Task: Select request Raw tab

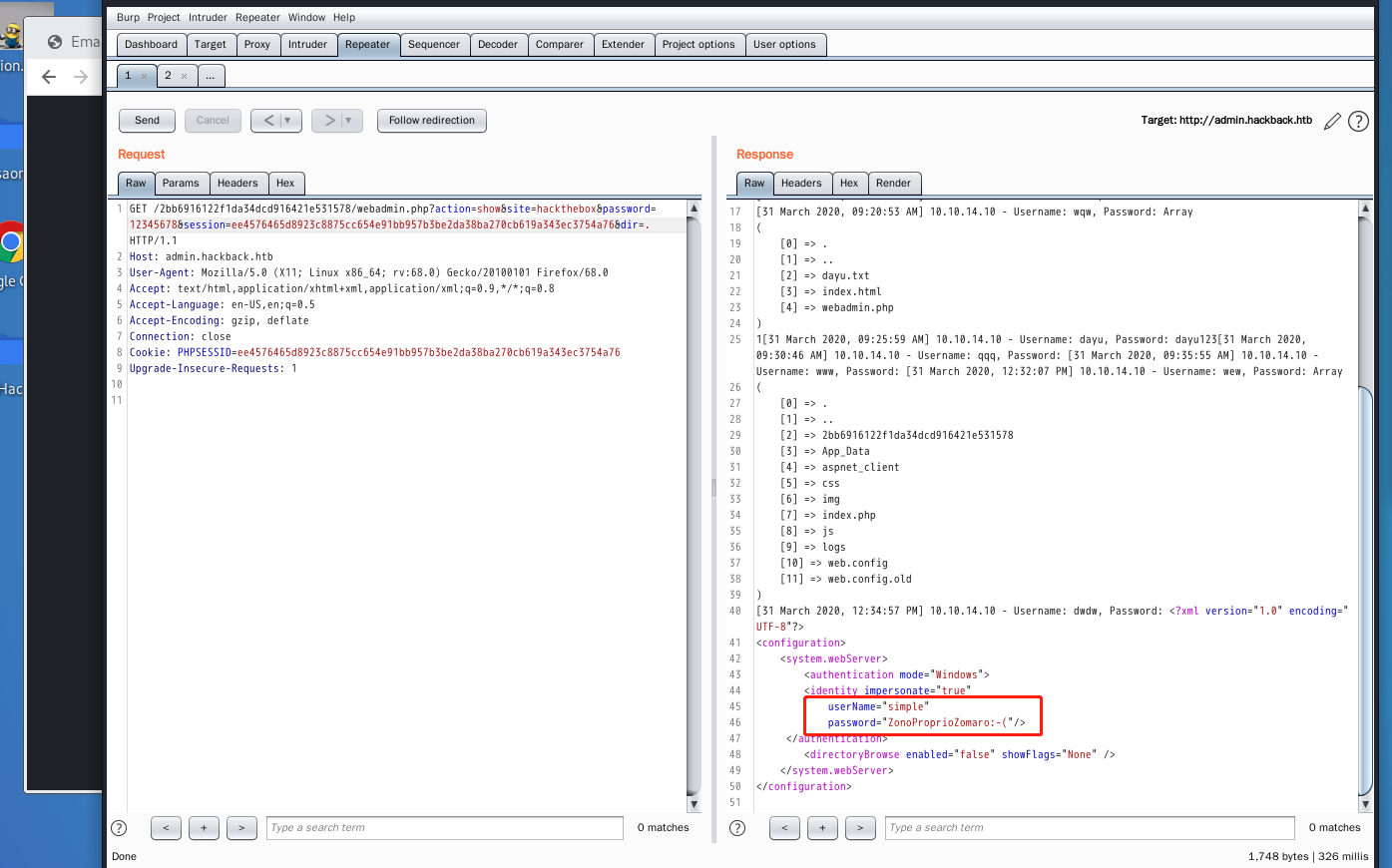Action: coord(136,183)
